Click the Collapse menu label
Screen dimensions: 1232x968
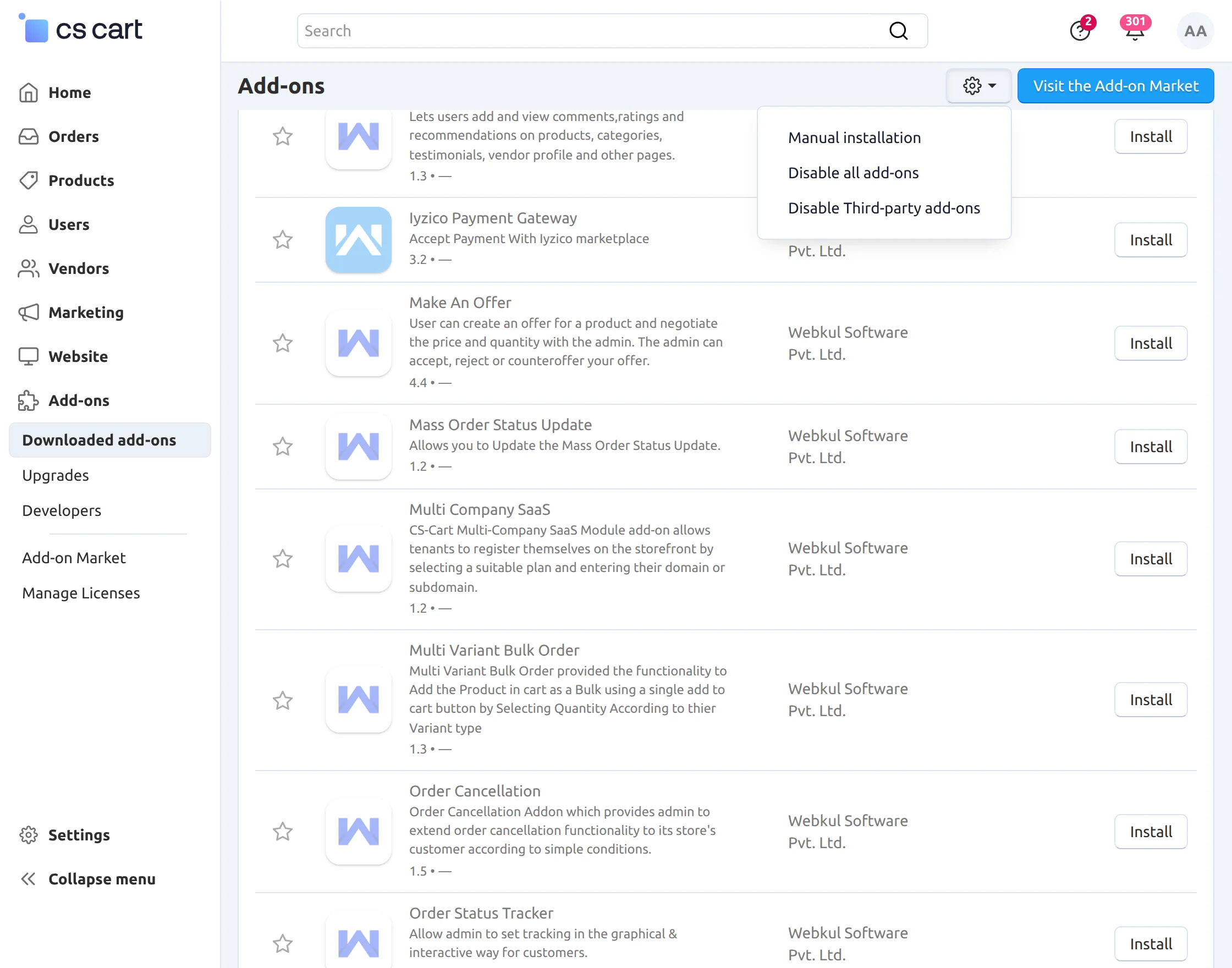(102, 879)
